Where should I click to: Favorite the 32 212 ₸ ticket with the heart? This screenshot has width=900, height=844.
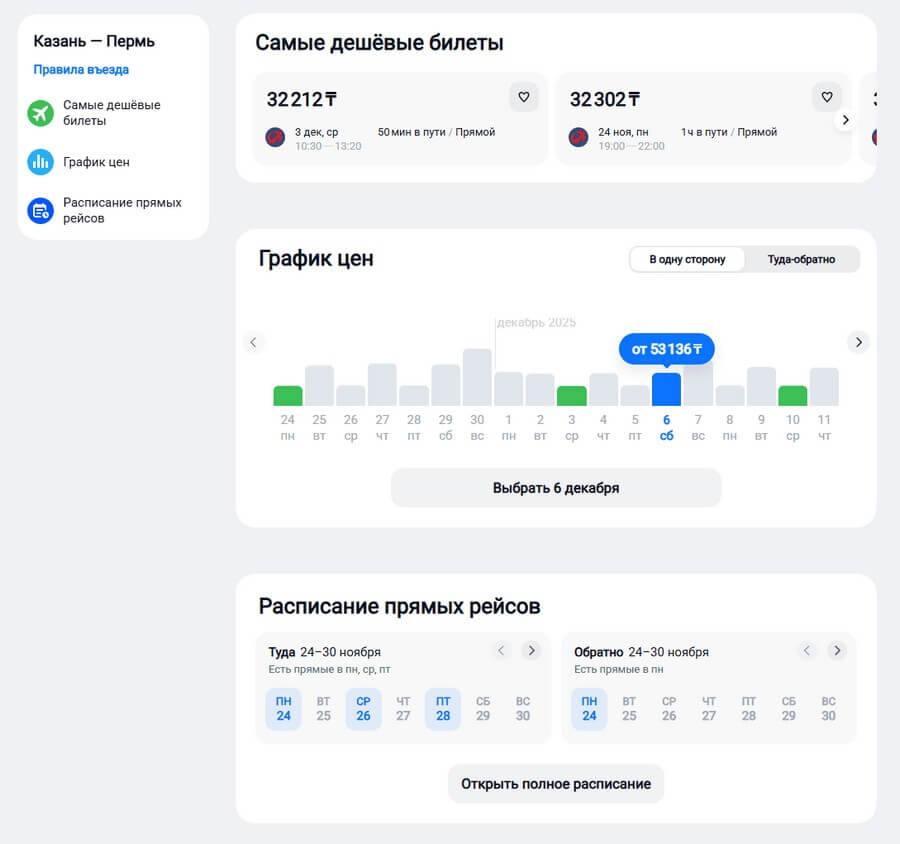point(523,97)
